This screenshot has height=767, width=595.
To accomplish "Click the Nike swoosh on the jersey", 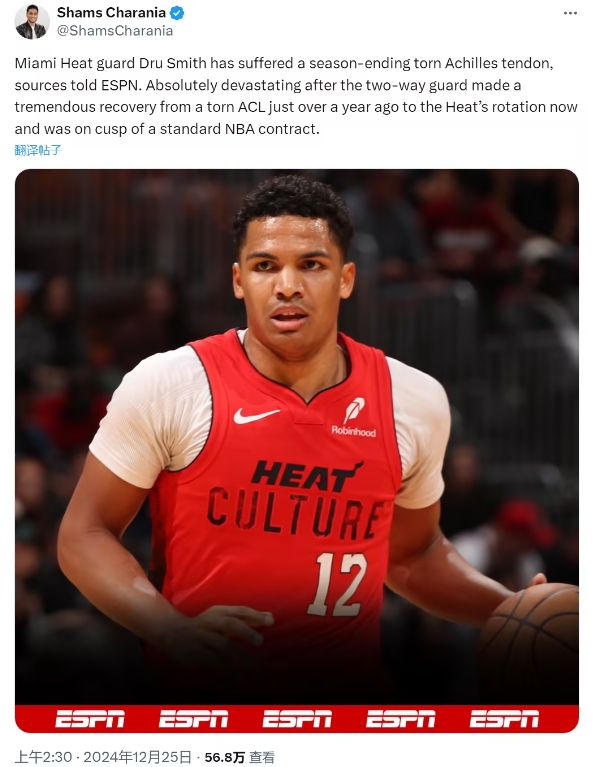I will point(255,415).
